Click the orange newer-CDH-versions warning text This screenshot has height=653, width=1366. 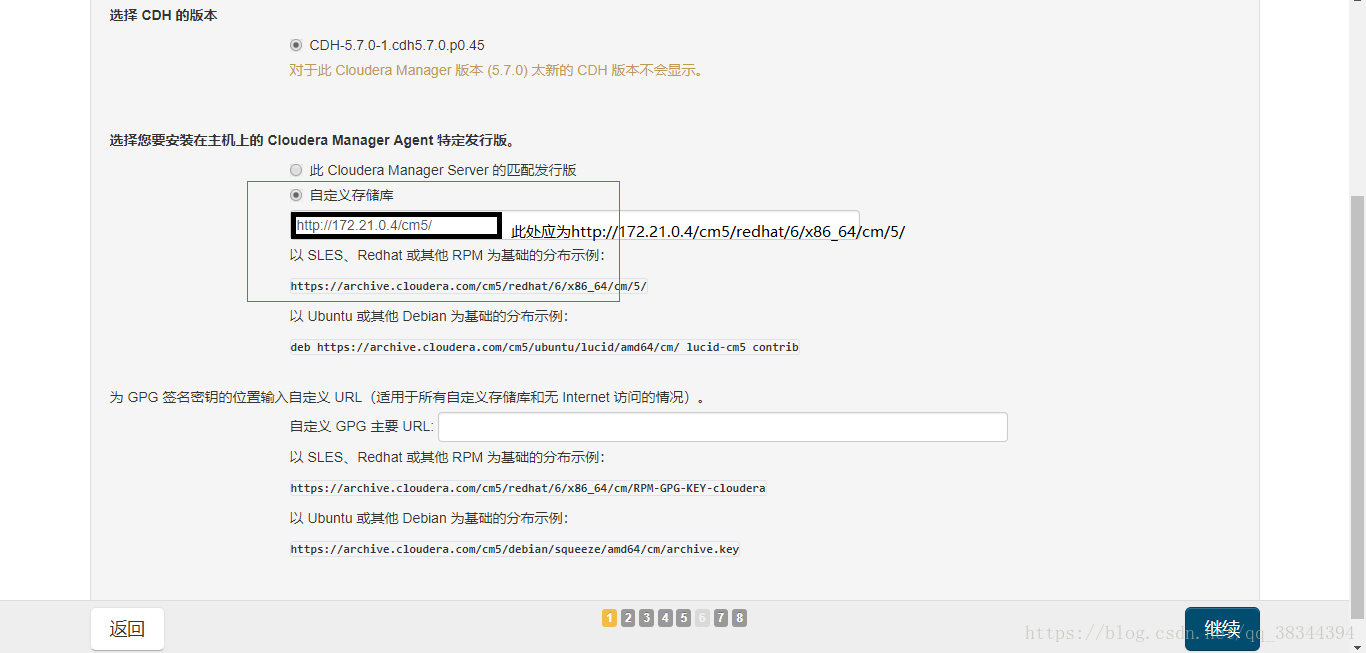(x=496, y=71)
